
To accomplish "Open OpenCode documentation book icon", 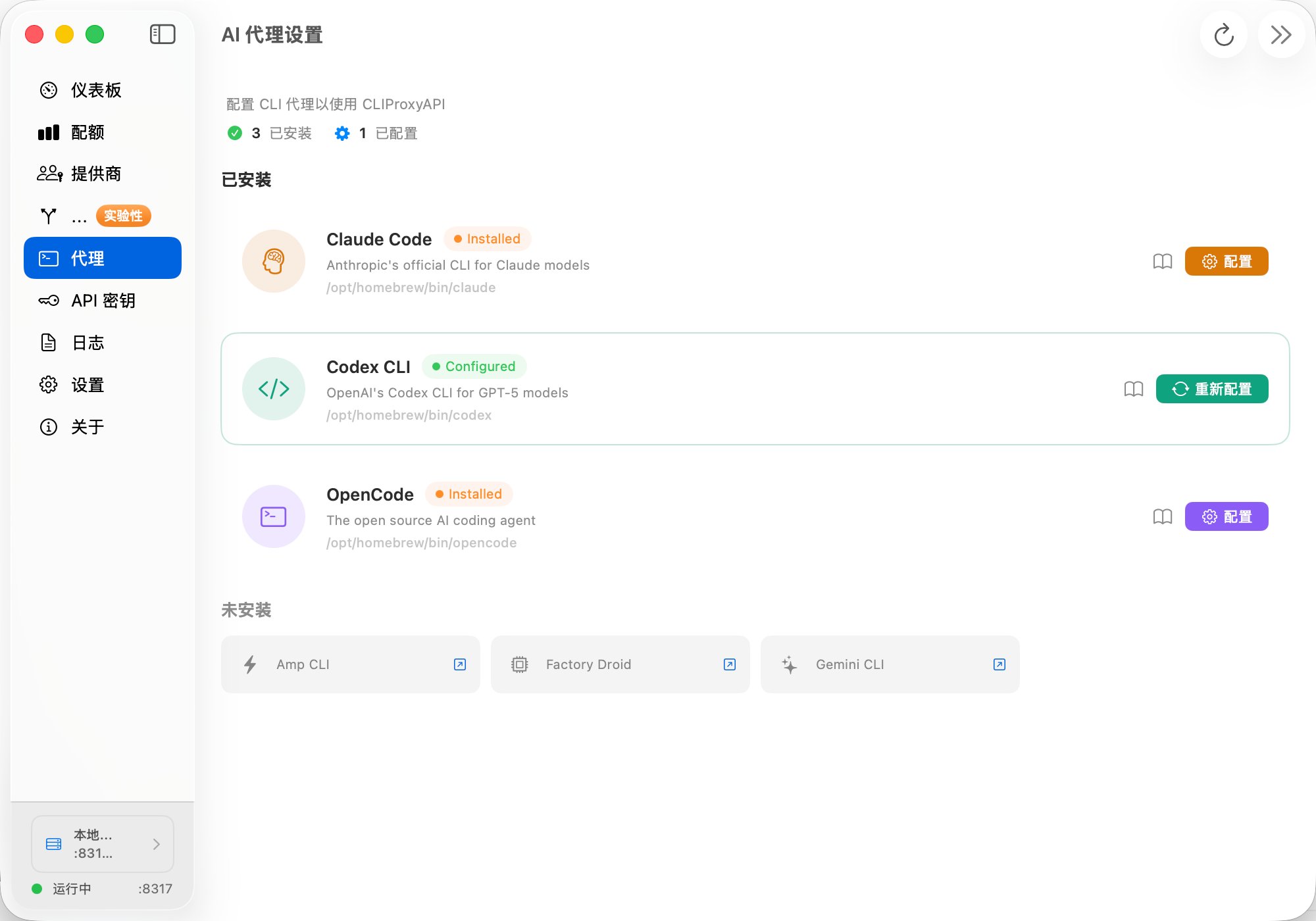I will point(1163,516).
